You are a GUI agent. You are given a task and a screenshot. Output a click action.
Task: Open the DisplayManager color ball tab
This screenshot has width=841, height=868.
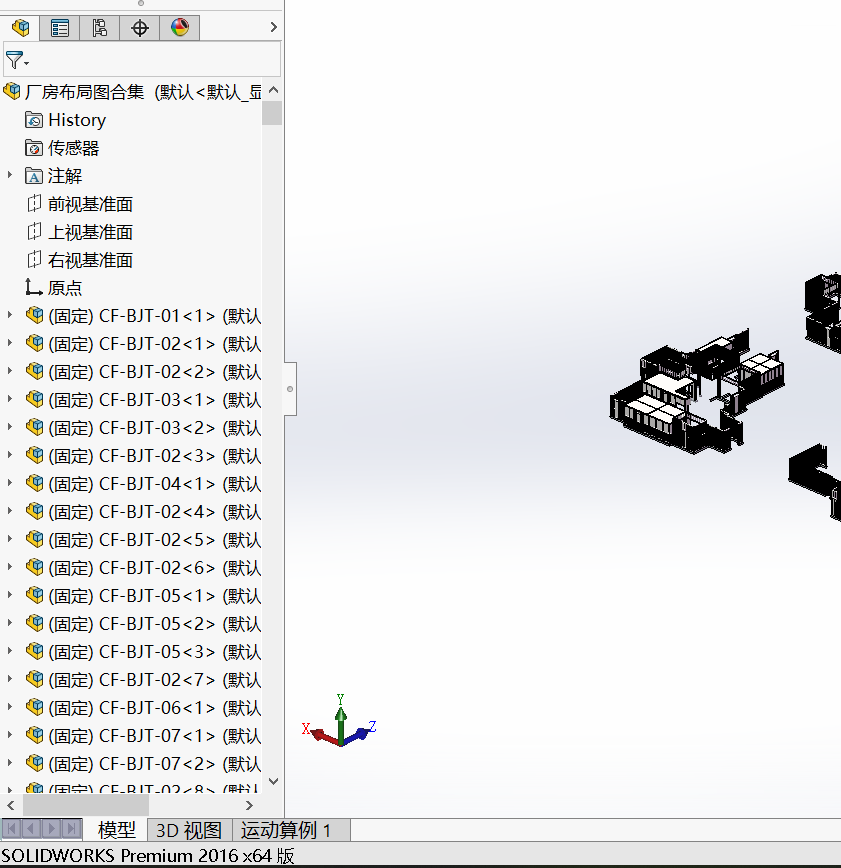click(179, 28)
